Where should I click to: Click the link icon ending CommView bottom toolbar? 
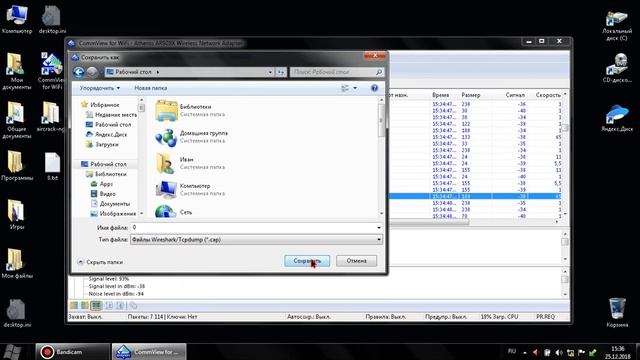point(133,305)
